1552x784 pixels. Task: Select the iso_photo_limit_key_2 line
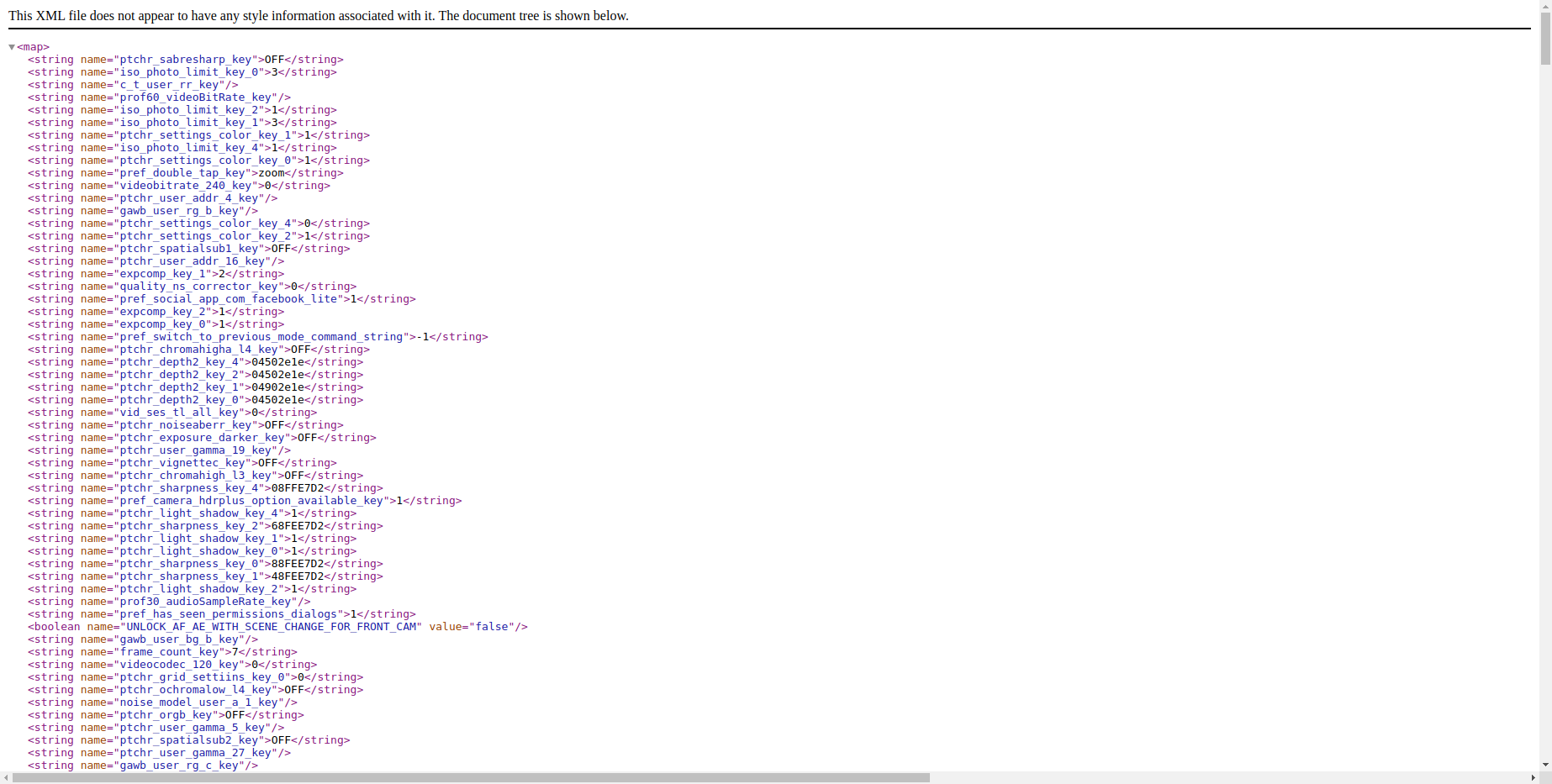pyautogui.click(x=182, y=110)
